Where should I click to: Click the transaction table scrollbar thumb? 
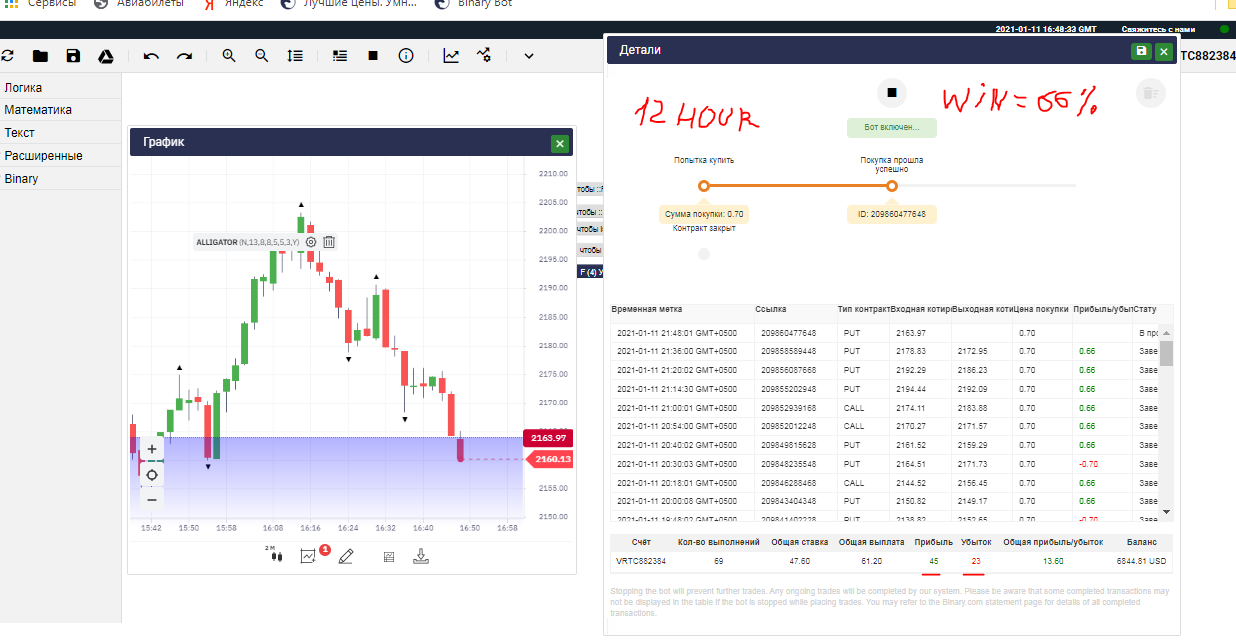[1166, 354]
